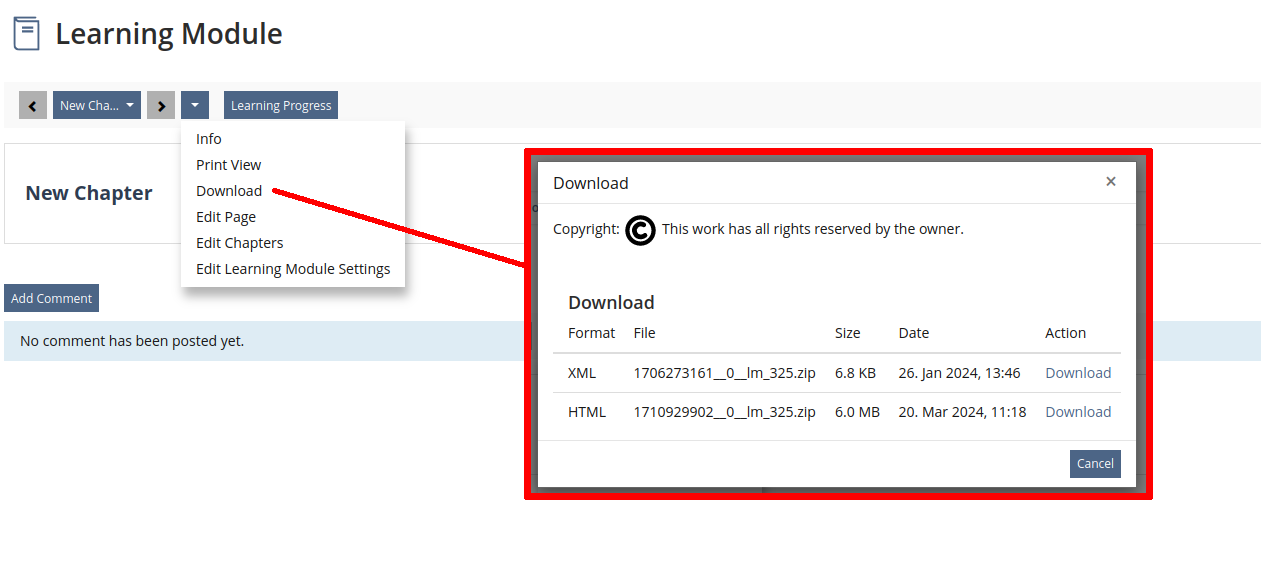Click the 1706273161__0__lm_325.zip file name
1261x588 pixels.
click(724, 373)
